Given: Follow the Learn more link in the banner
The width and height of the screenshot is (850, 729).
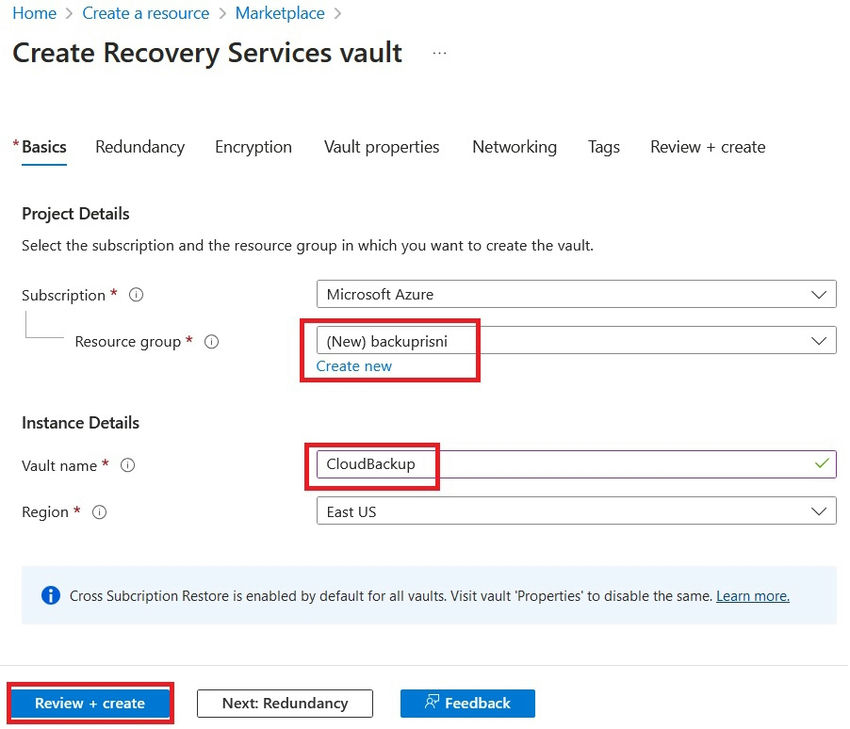Looking at the screenshot, I should (752, 595).
